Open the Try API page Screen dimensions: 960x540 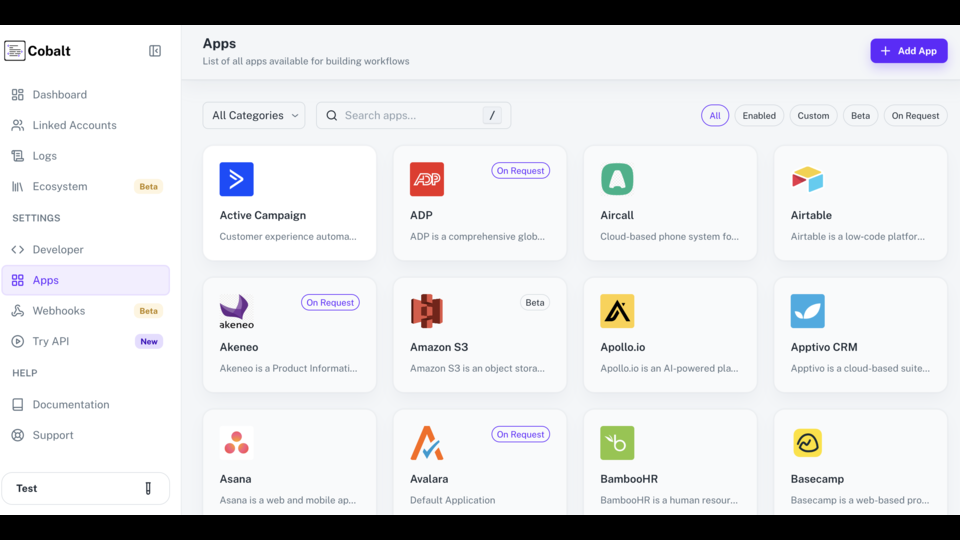[86, 341]
